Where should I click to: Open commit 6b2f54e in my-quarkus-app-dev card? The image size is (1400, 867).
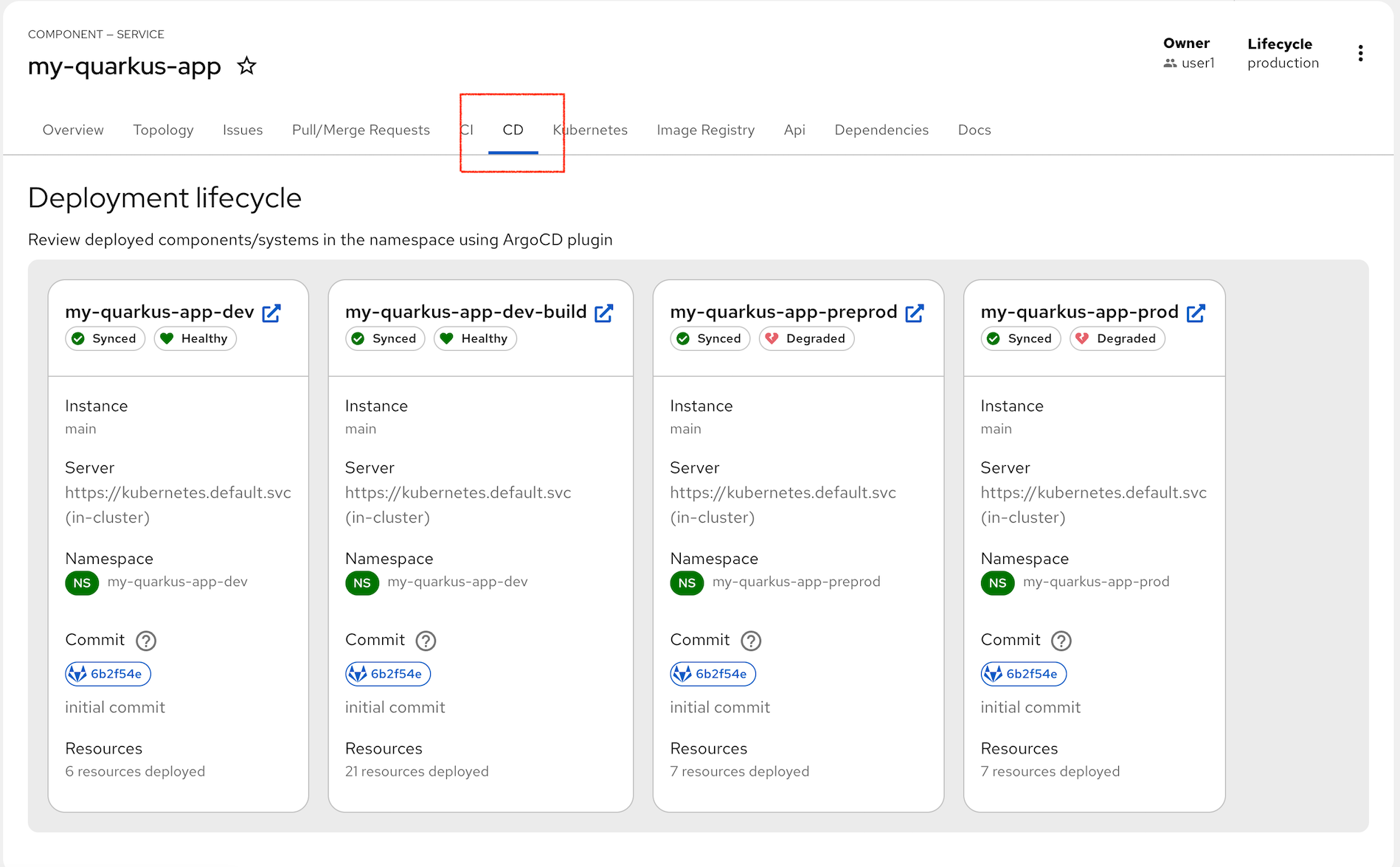(x=108, y=674)
